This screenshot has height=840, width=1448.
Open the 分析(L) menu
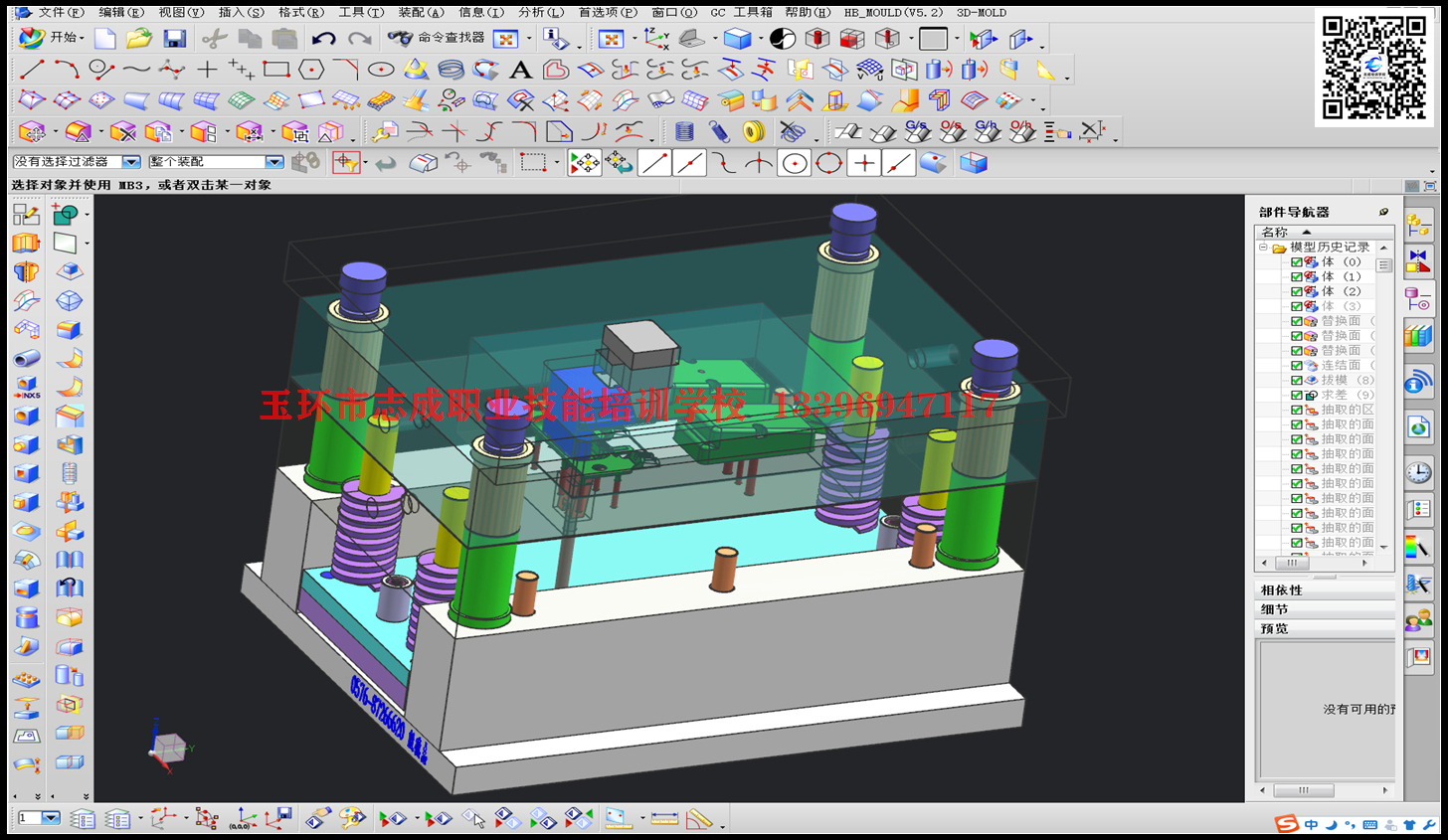541,13
